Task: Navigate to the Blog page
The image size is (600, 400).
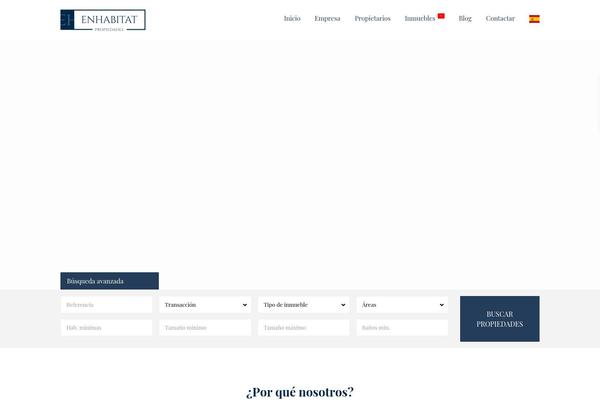Action: tap(465, 18)
